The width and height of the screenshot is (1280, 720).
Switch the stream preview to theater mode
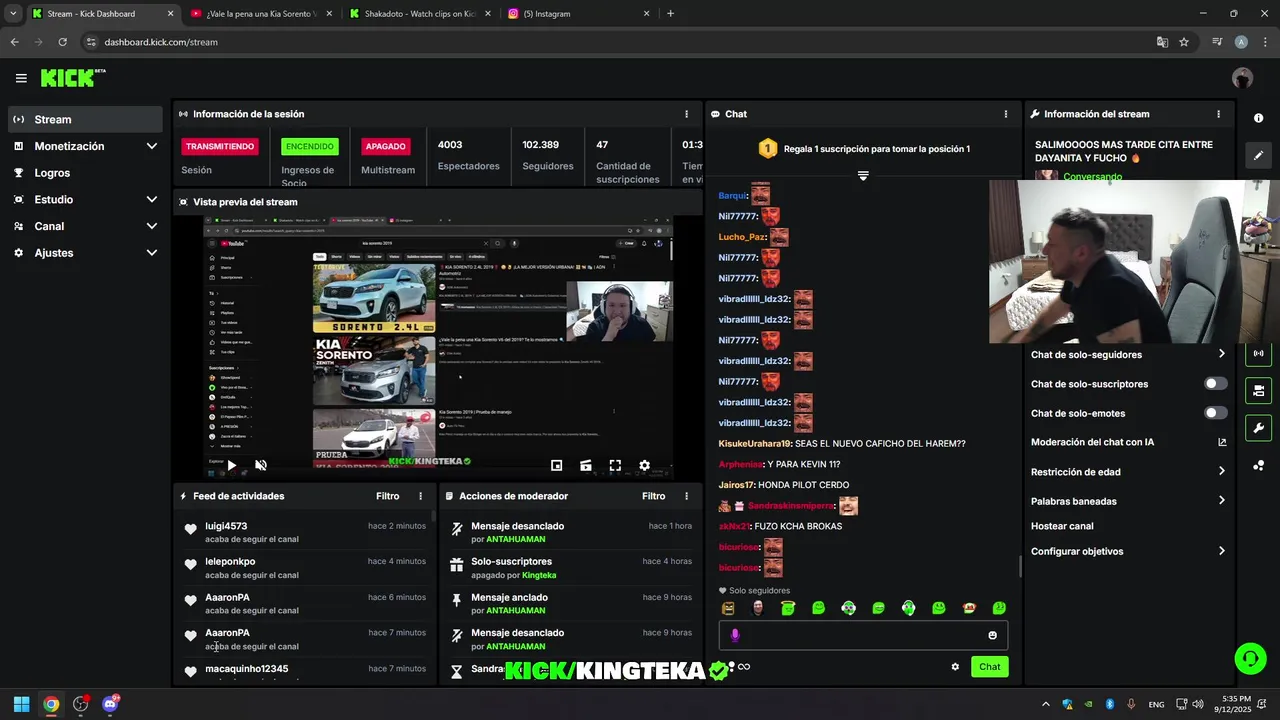tap(586, 465)
